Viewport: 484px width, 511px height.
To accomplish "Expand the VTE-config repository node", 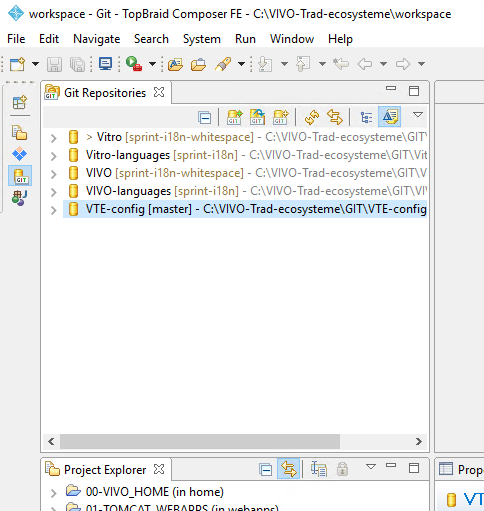I will pyautogui.click(x=53, y=210).
